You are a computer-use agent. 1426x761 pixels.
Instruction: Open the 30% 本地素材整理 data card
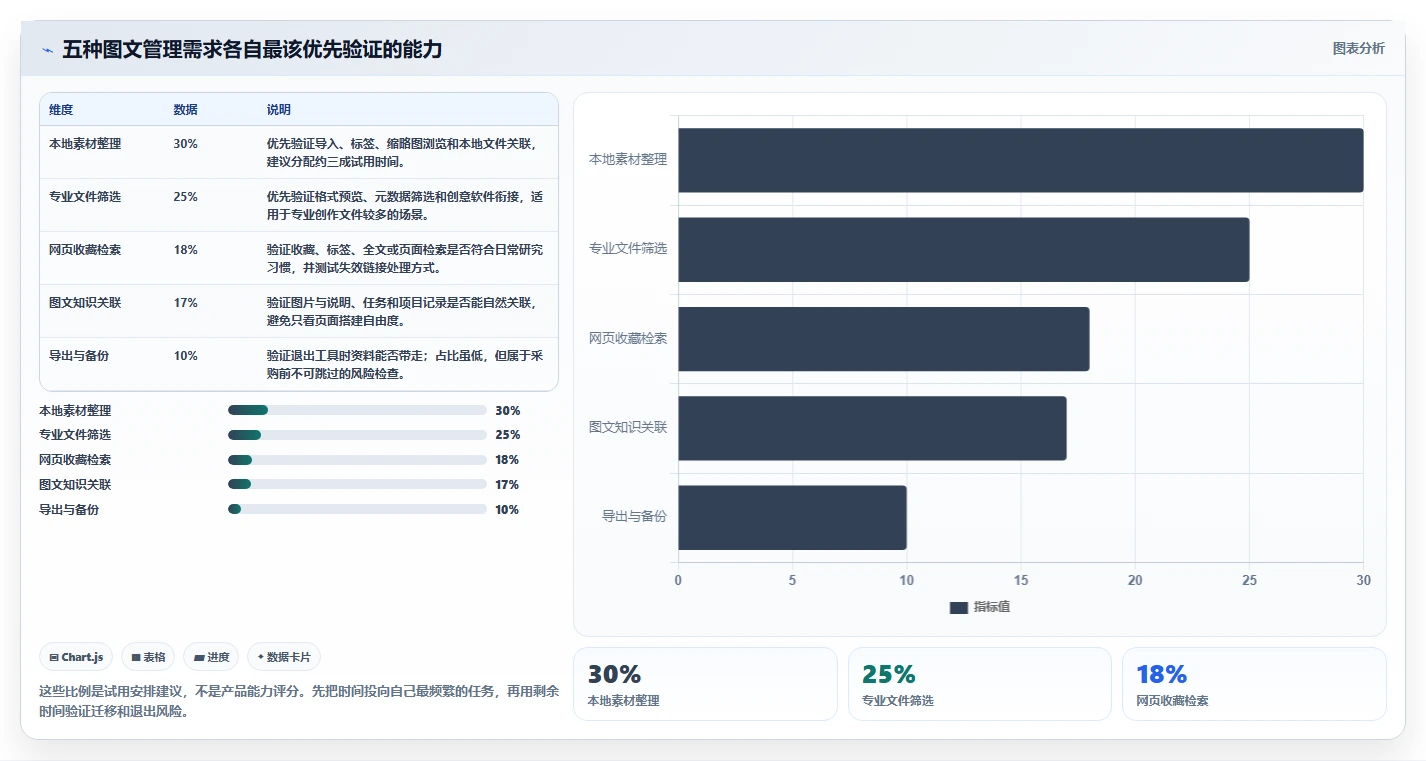(705, 684)
